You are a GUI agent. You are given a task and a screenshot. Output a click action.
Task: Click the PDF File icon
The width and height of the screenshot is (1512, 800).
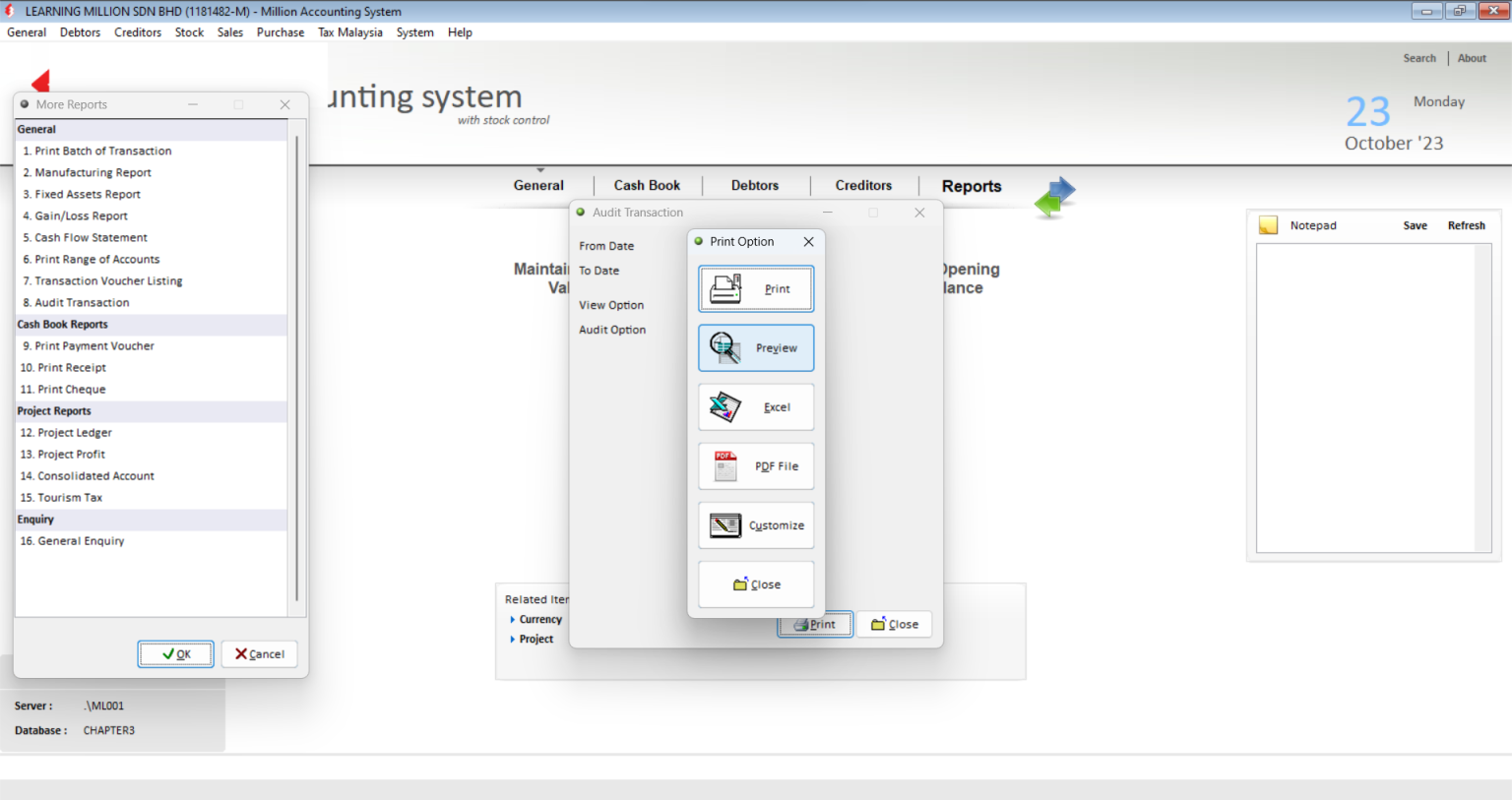tap(725, 466)
